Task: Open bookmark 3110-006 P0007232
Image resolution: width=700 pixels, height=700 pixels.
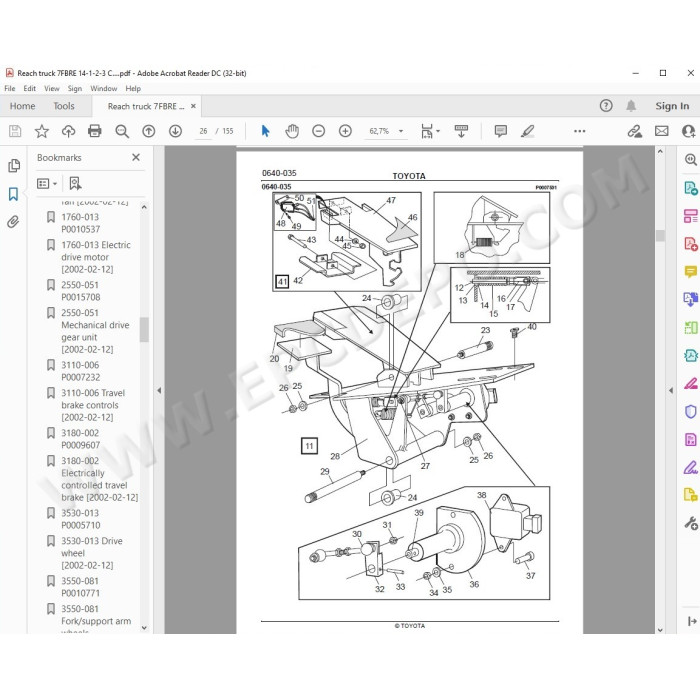Action: click(x=80, y=371)
